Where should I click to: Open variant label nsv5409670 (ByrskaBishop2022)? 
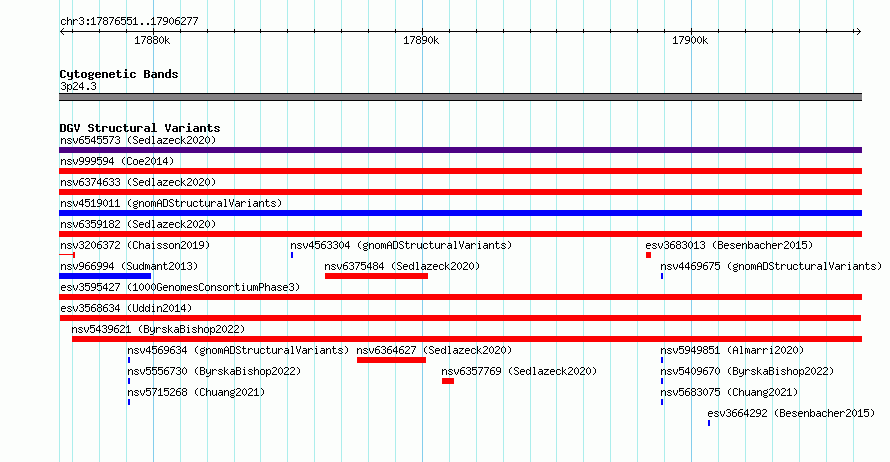[747, 371]
